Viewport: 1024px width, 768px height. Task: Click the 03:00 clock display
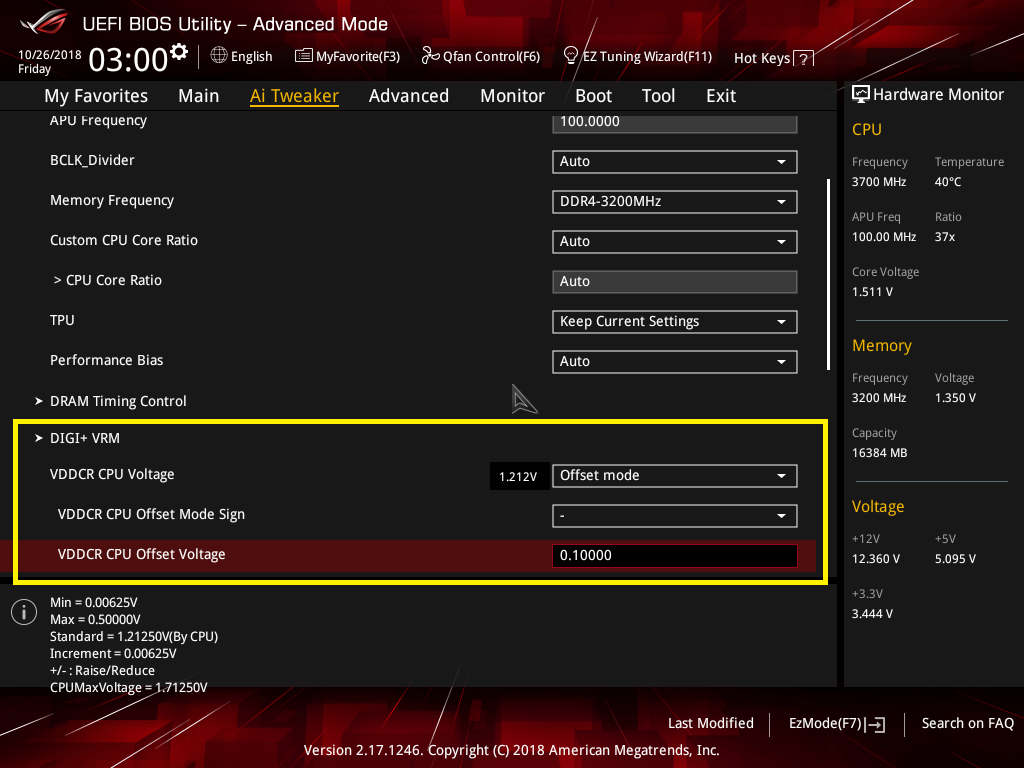click(x=128, y=60)
